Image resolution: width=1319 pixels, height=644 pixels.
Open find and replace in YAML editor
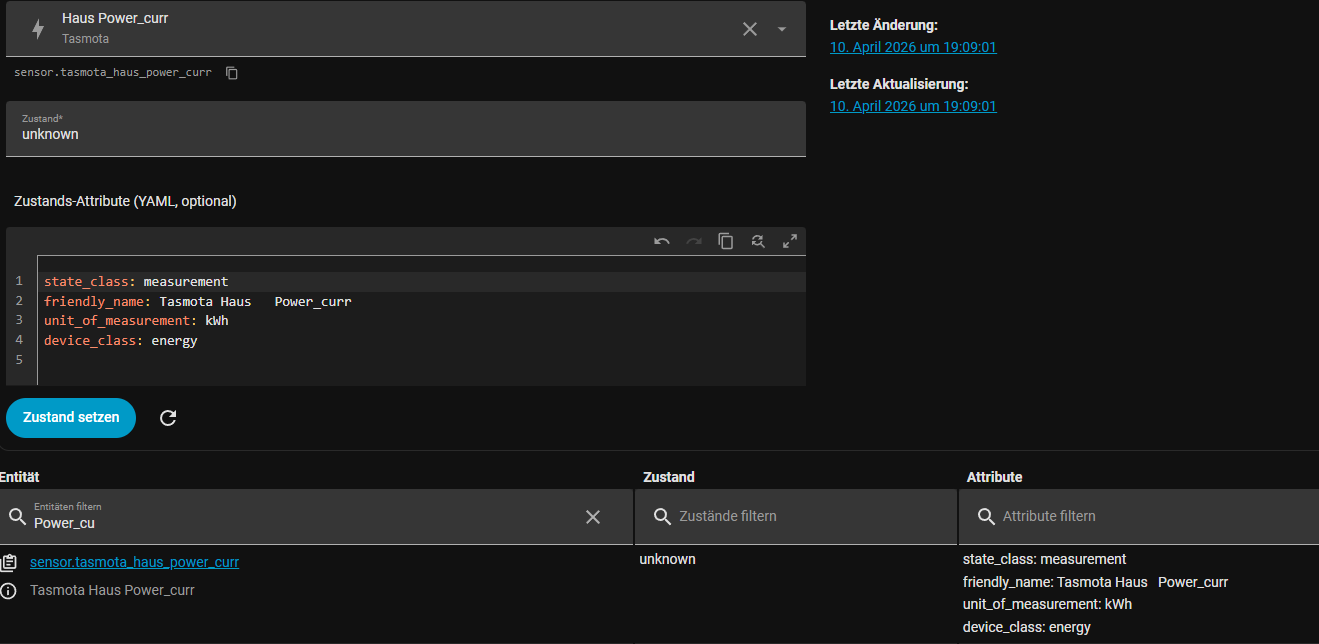(758, 241)
